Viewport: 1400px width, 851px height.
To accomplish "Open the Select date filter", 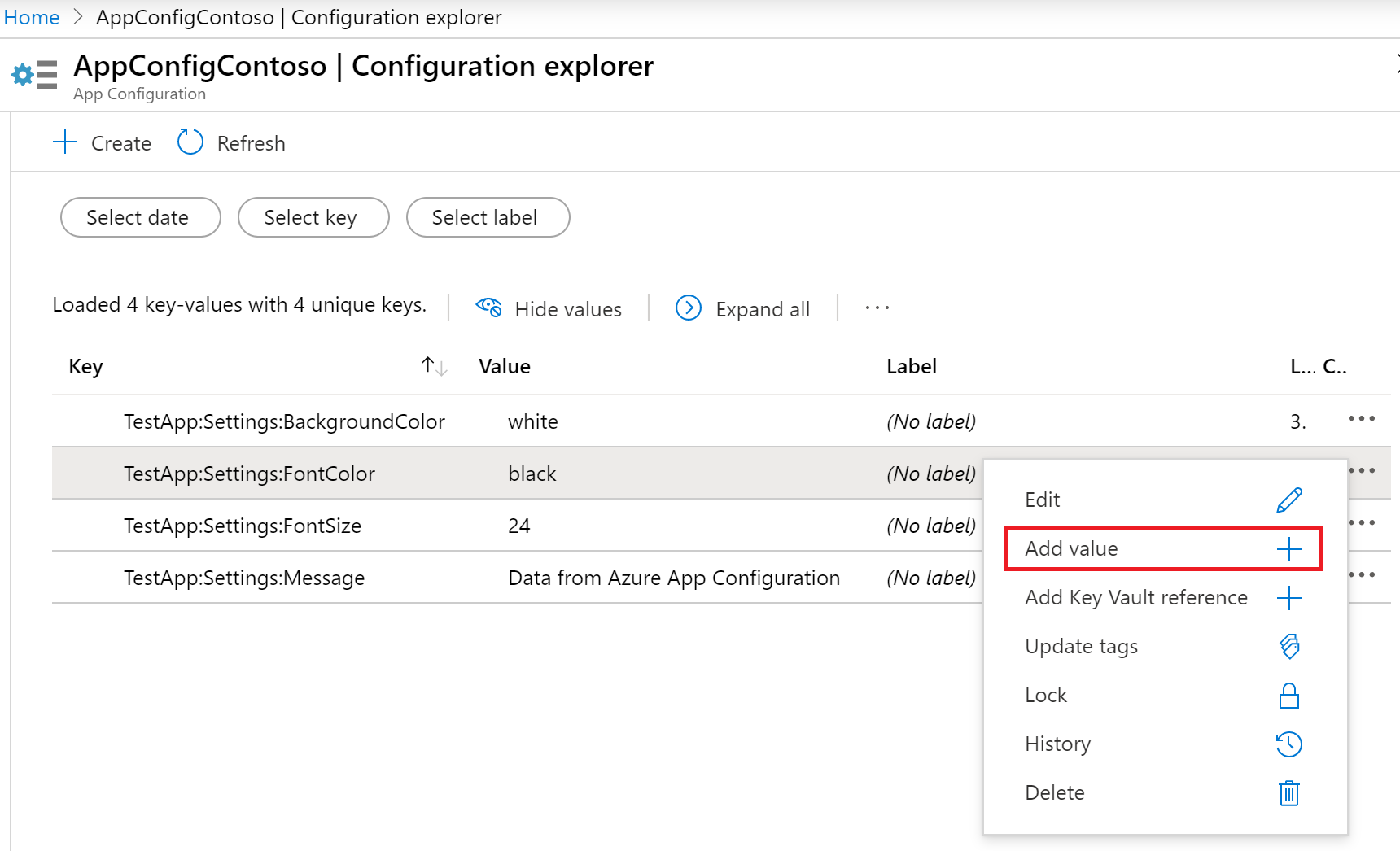I will pyautogui.click(x=140, y=217).
